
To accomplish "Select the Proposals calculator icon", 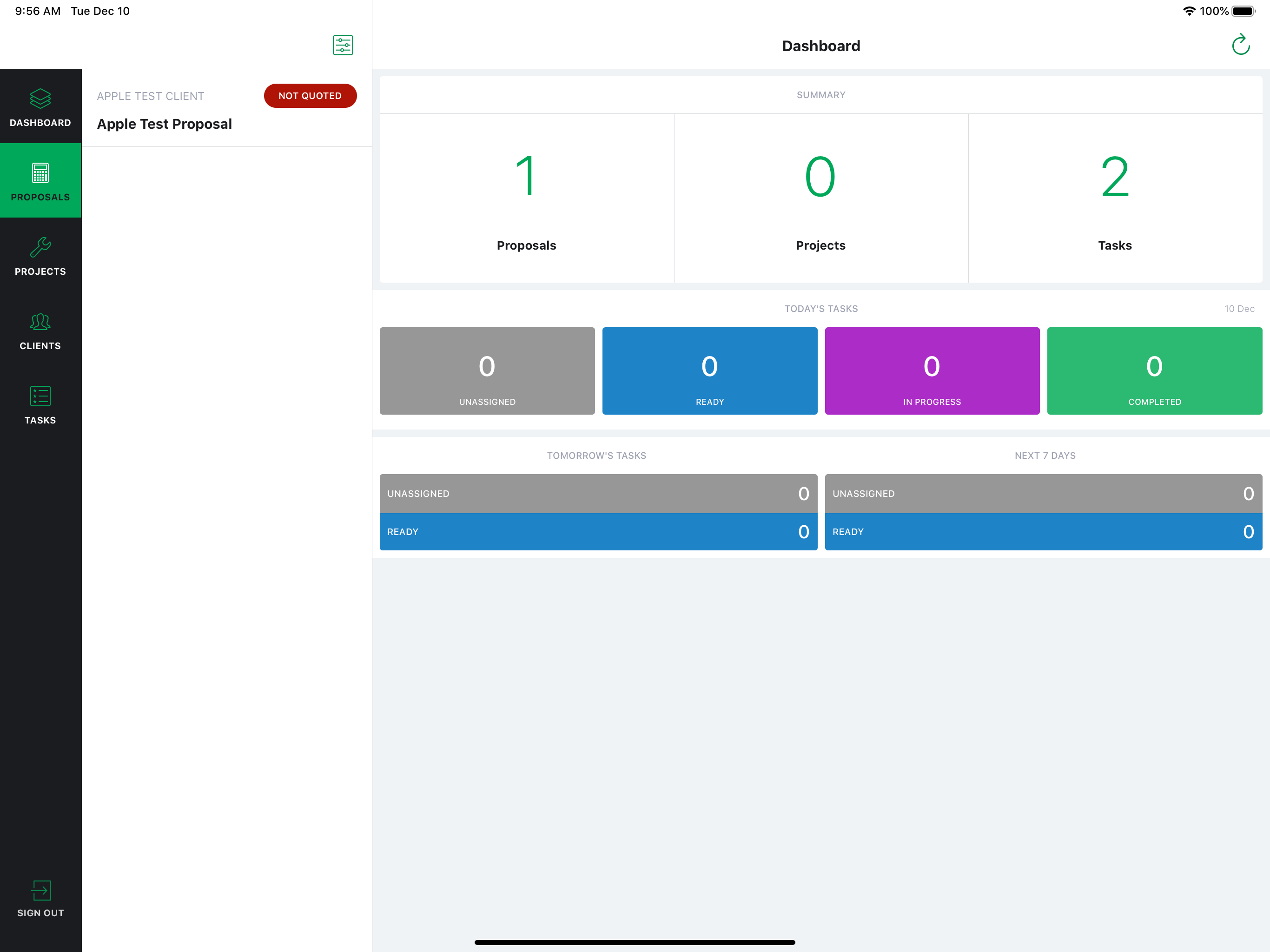I will point(40,173).
